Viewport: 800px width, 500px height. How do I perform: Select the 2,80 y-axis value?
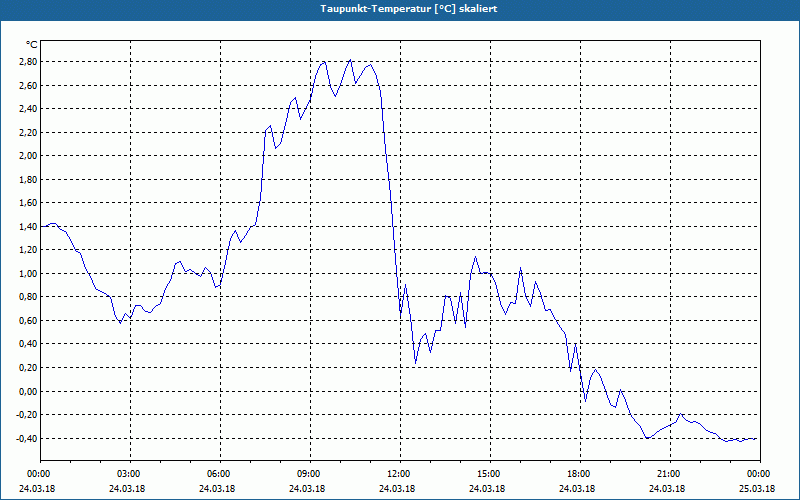tap(28, 62)
